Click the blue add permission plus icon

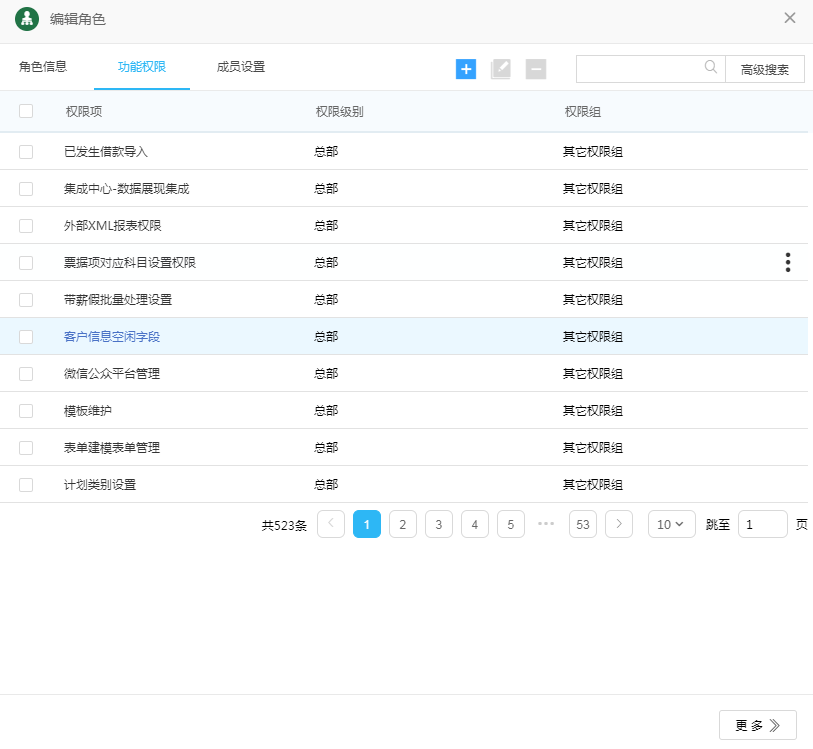click(466, 69)
